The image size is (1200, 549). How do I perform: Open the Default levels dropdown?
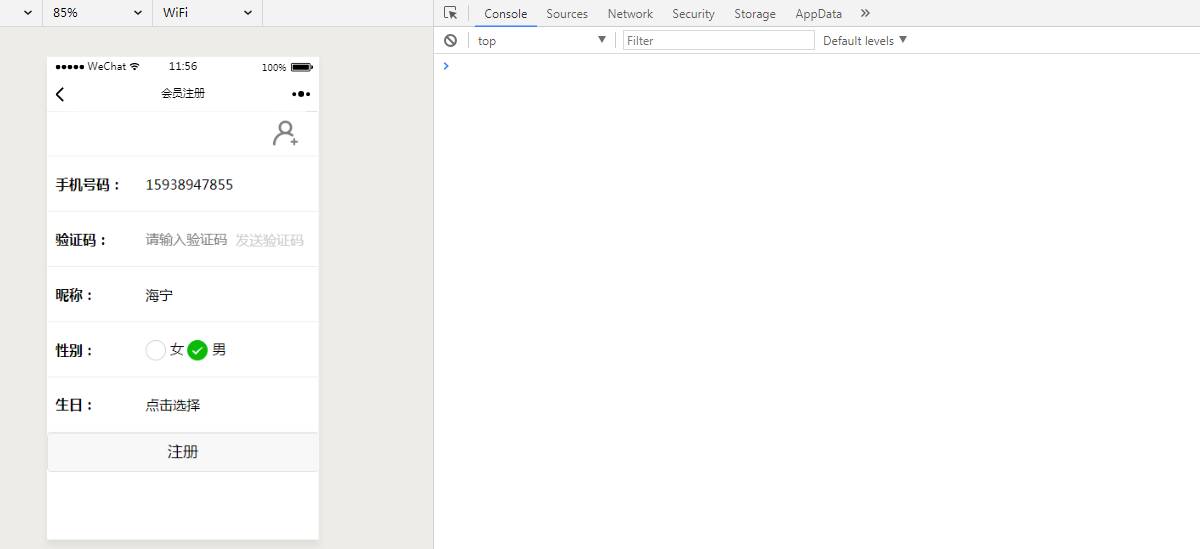[x=865, y=40]
